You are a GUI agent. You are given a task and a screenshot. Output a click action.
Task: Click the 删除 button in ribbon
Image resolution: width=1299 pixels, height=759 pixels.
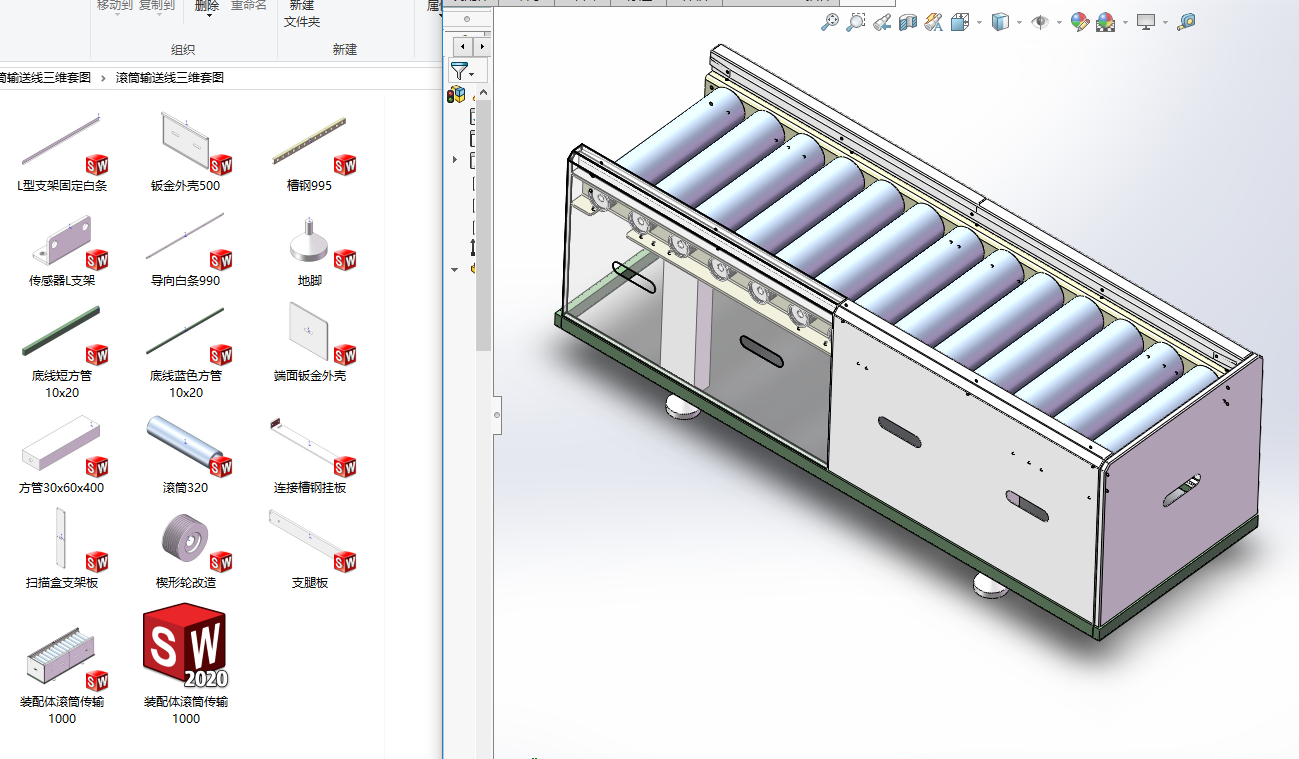pyautogui.click(x=207, y=6)
